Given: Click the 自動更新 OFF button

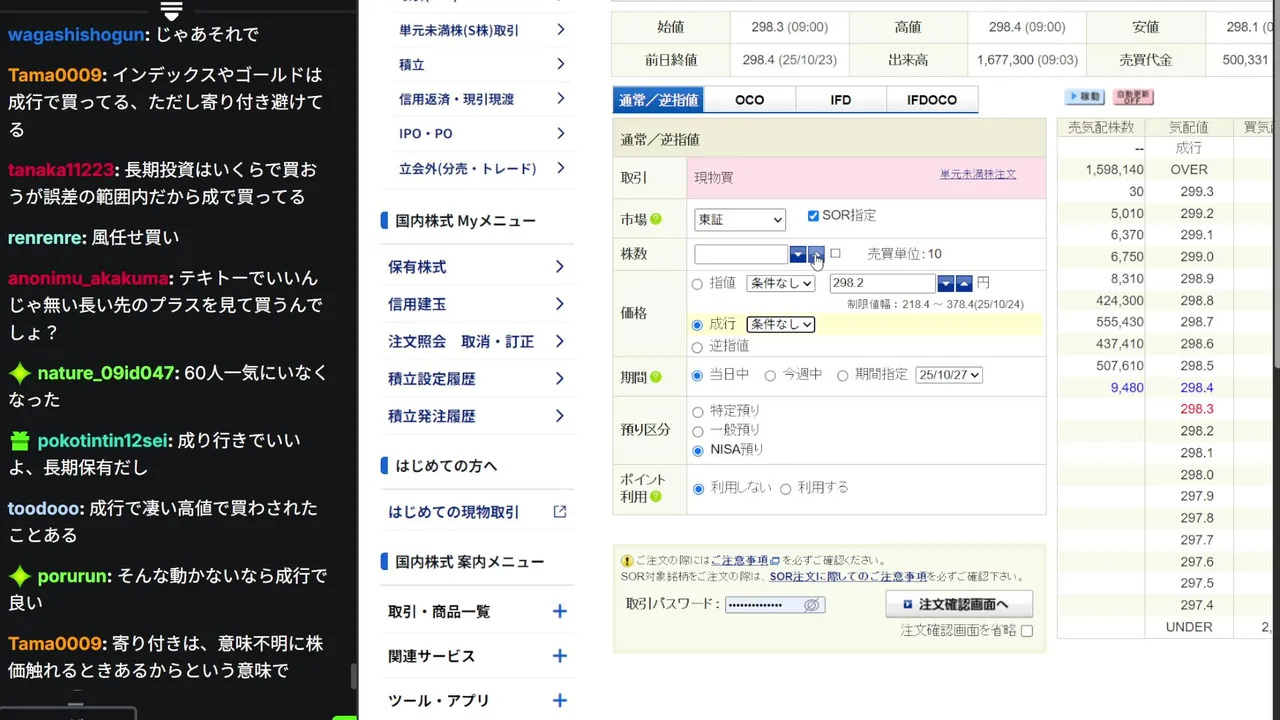Looking at the screenshot, I should pyautogui.click(x=1133, y=97).
